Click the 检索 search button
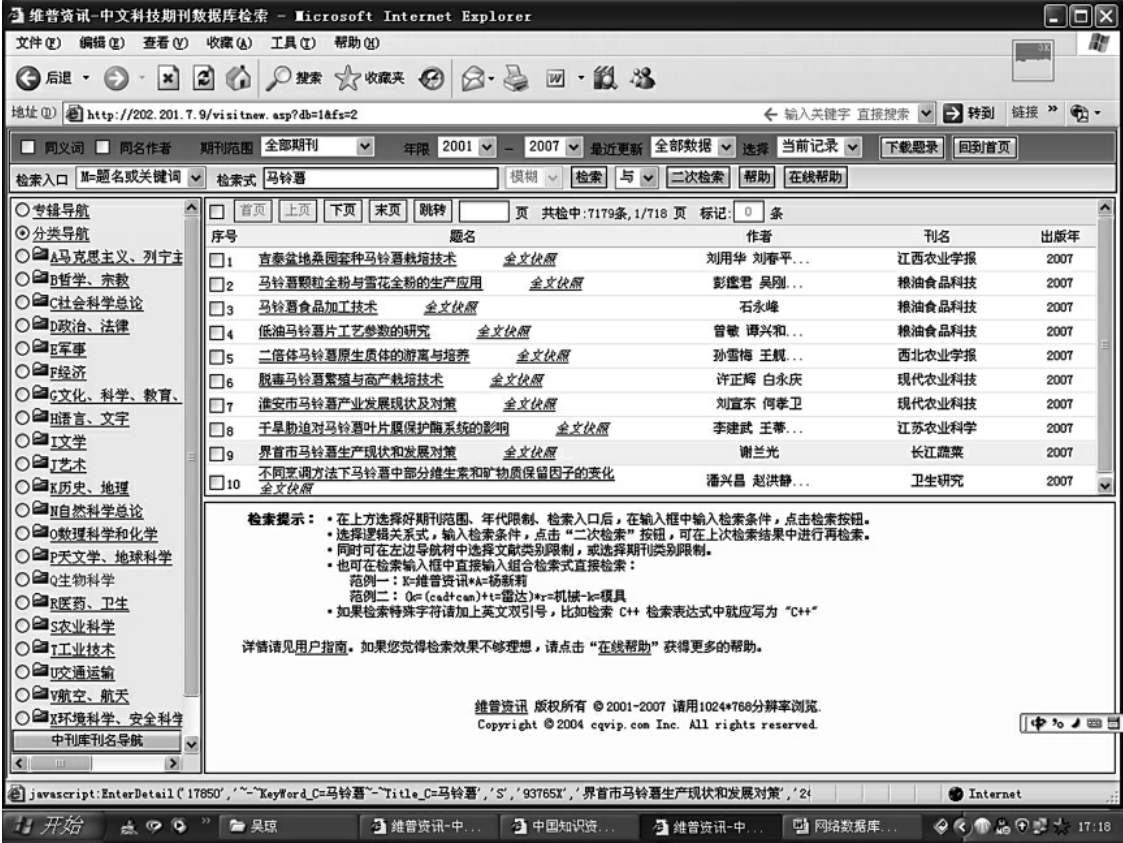The width and height of the screenshot is (1123, 843). point(589,177)
